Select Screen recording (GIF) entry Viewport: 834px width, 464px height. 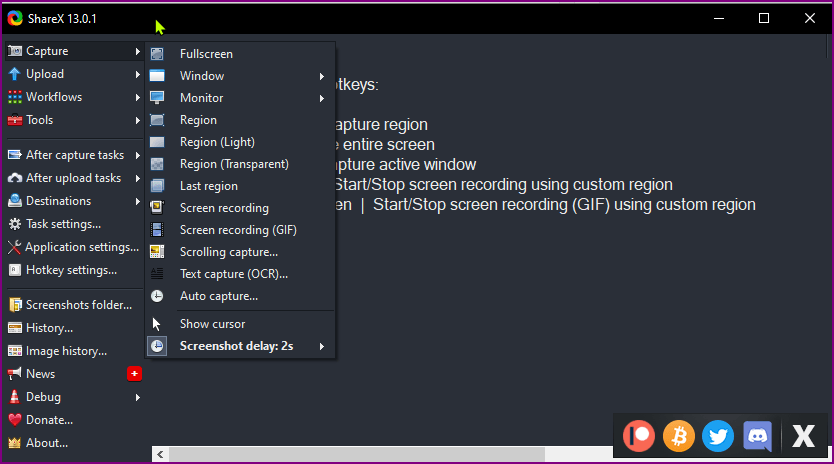(x=240, y=229)
